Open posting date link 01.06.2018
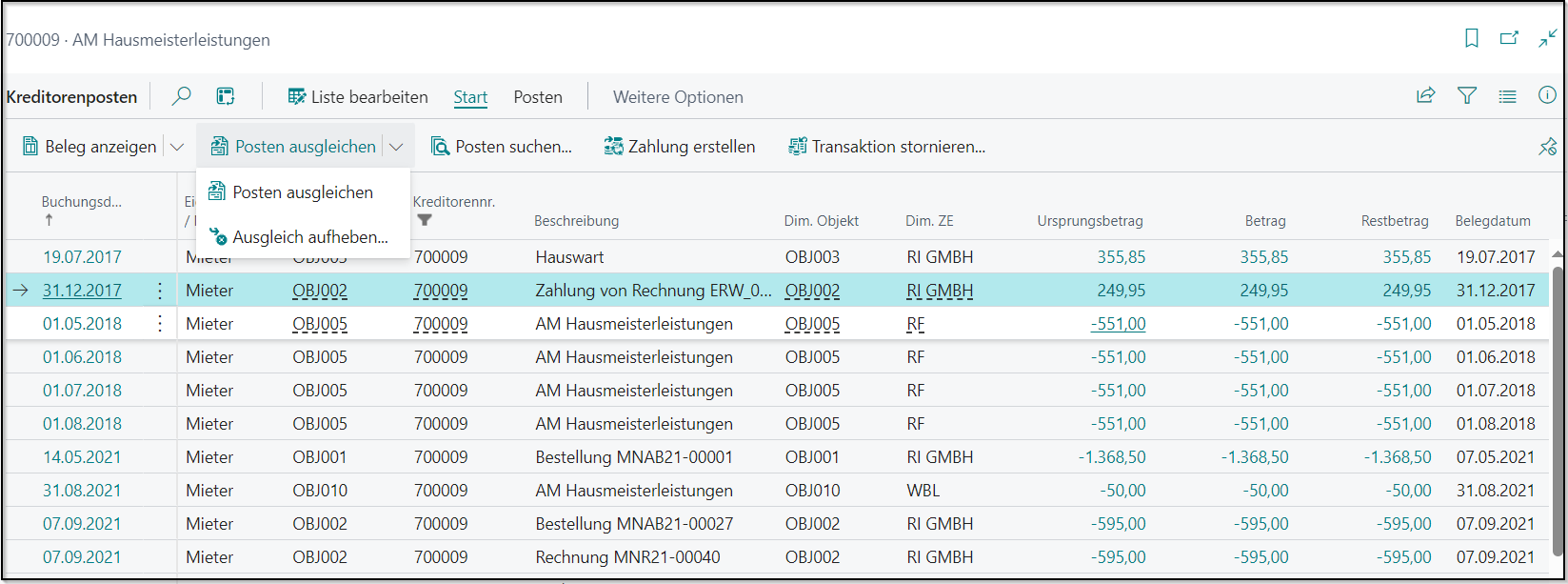Image resolution: width=1568 pixels, height=584 pixels. pyautogui.click(x=82, y=357)
